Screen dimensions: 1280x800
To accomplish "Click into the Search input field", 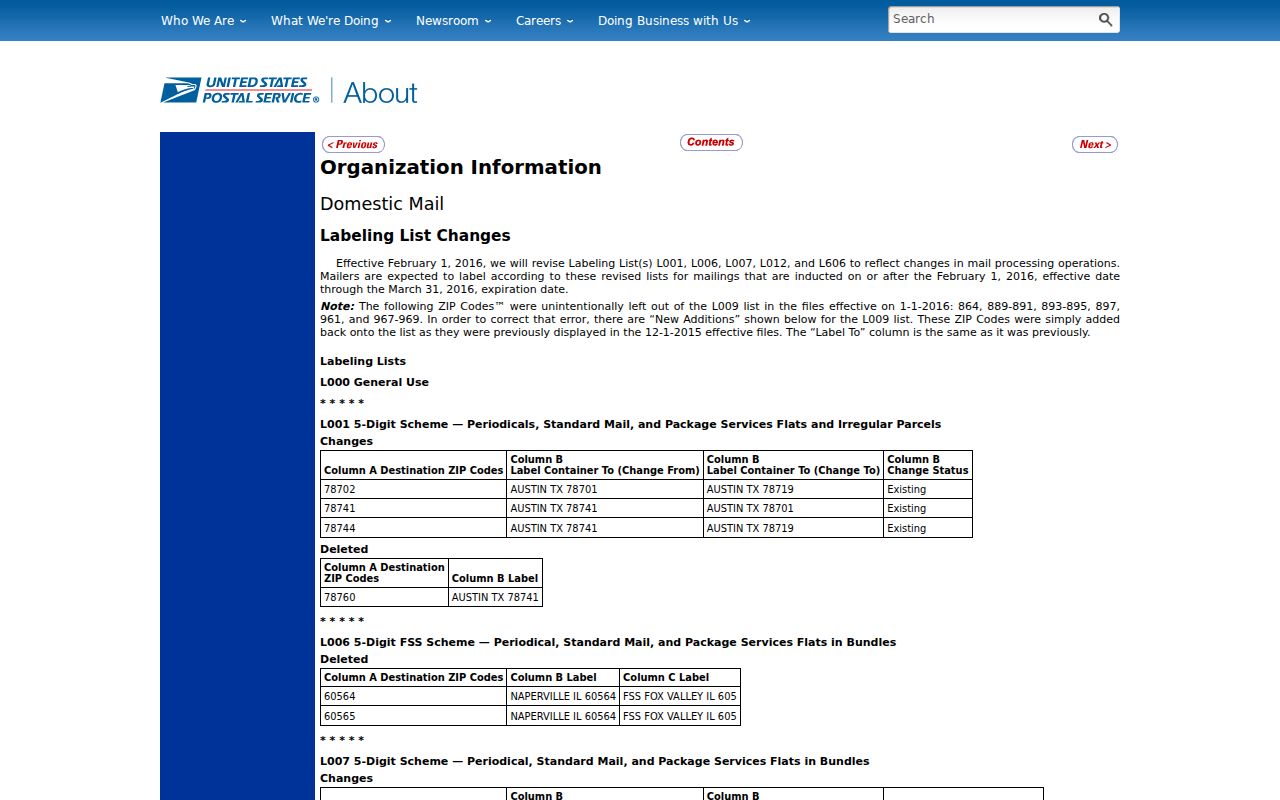I will pos(990,19).
